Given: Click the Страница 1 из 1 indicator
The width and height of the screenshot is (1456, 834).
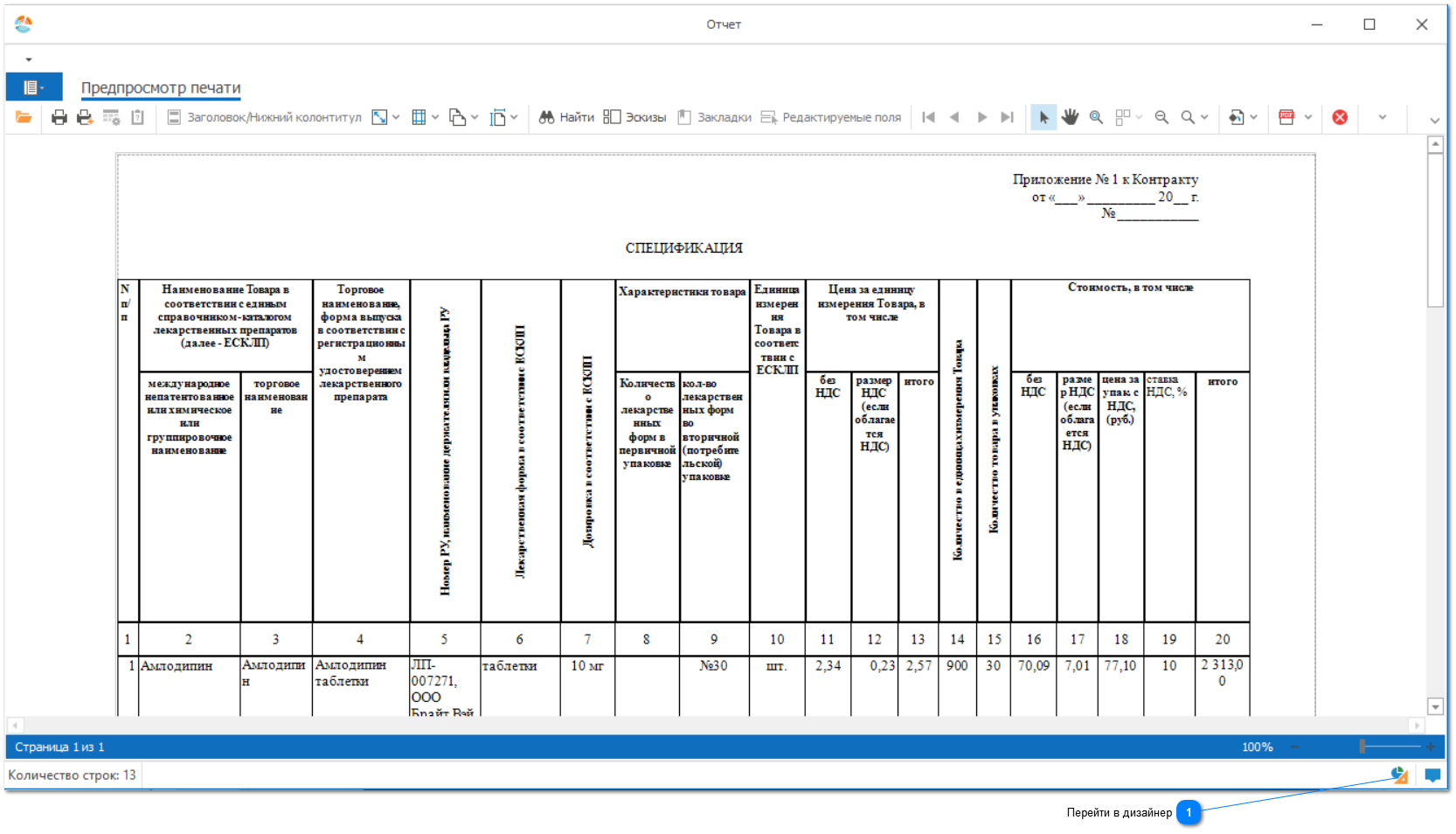Looking at the screenshot, I should pyautogui.click(x=59, y=747).
